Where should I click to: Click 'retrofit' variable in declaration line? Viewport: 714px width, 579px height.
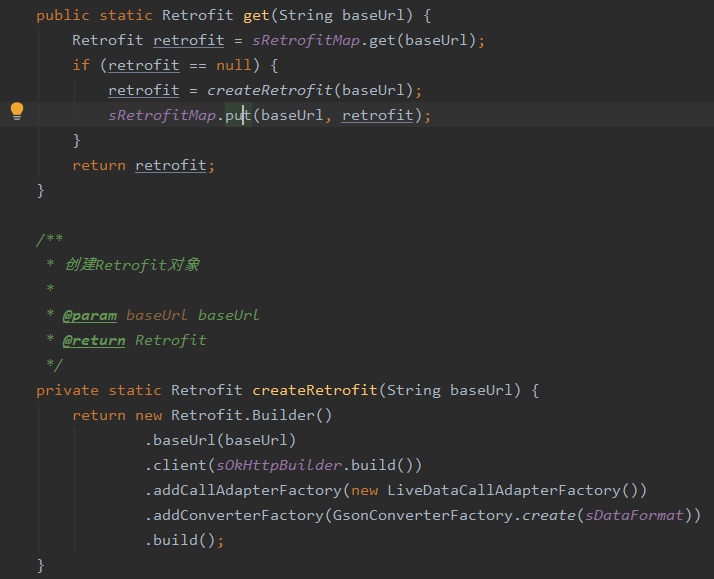(x=189, y=41)
